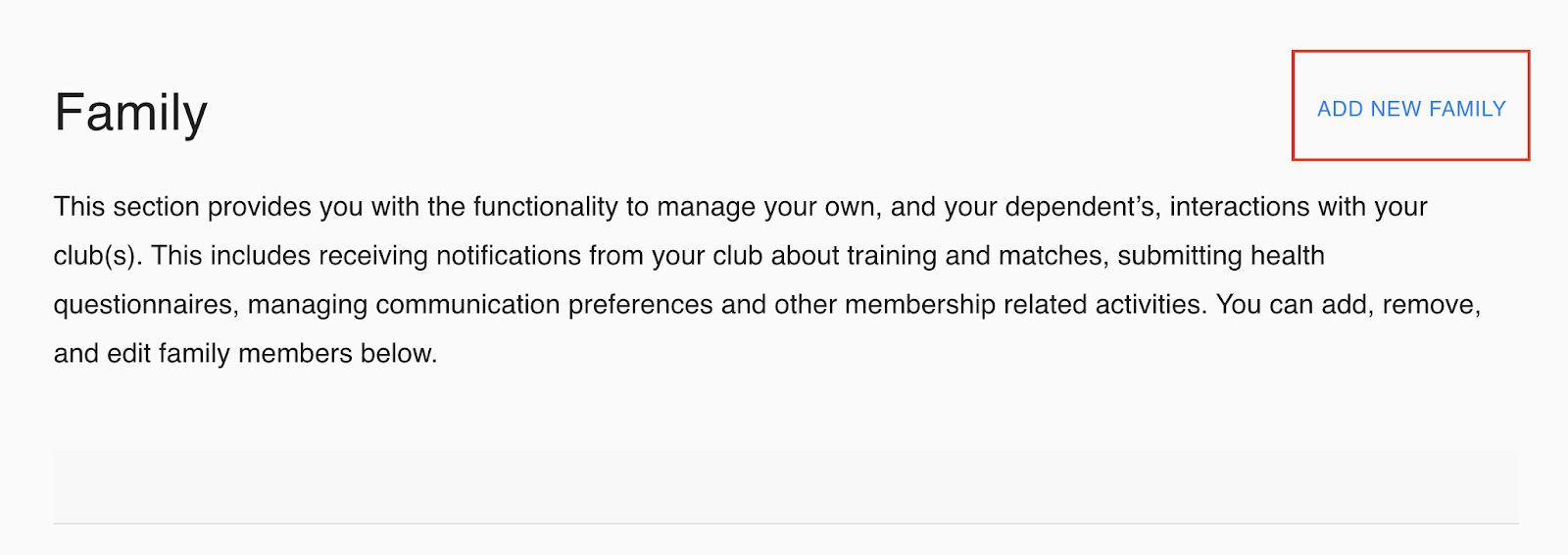Click the phrase "interactions with your"

point(1298,207)
